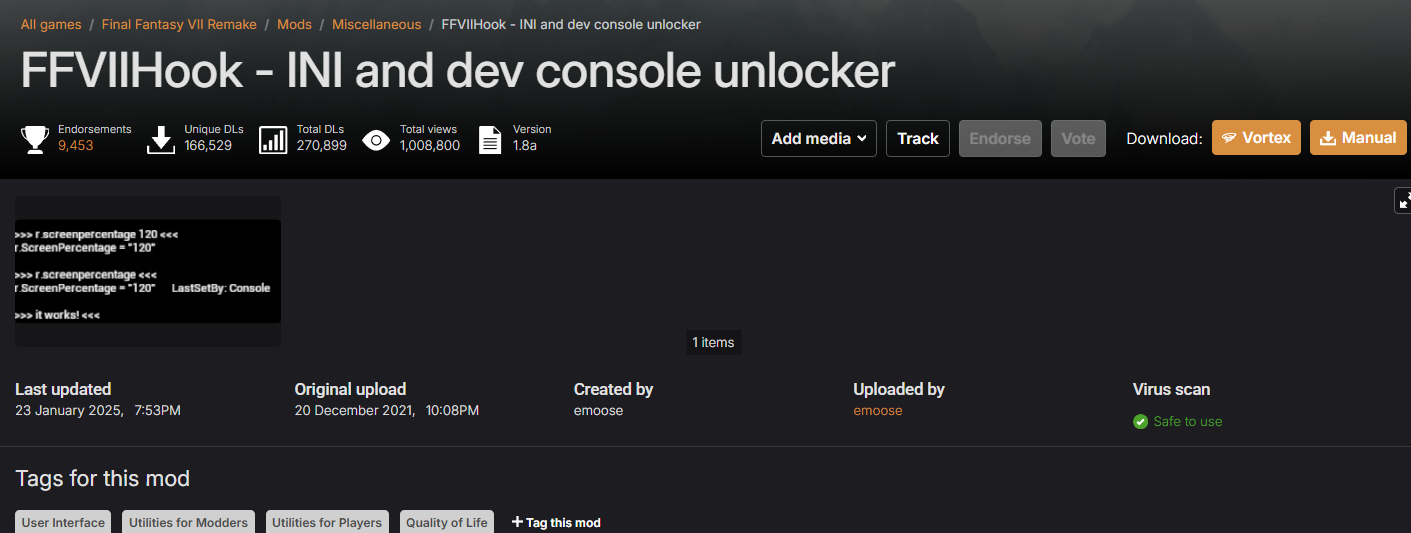Click the green Safe to use checkmark icon
1411x533 pixels.
pos(1140,422)
